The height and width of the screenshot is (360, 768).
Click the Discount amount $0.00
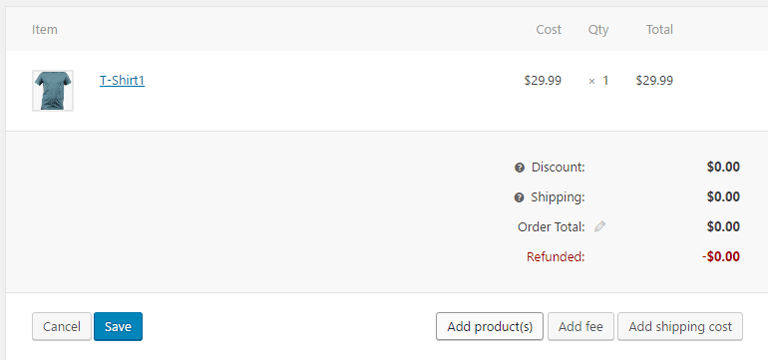click(723, 167)
